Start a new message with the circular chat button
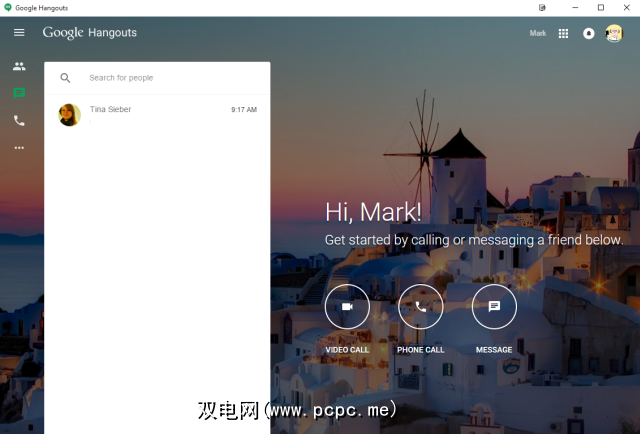The image size is (640, 434). 494,306
